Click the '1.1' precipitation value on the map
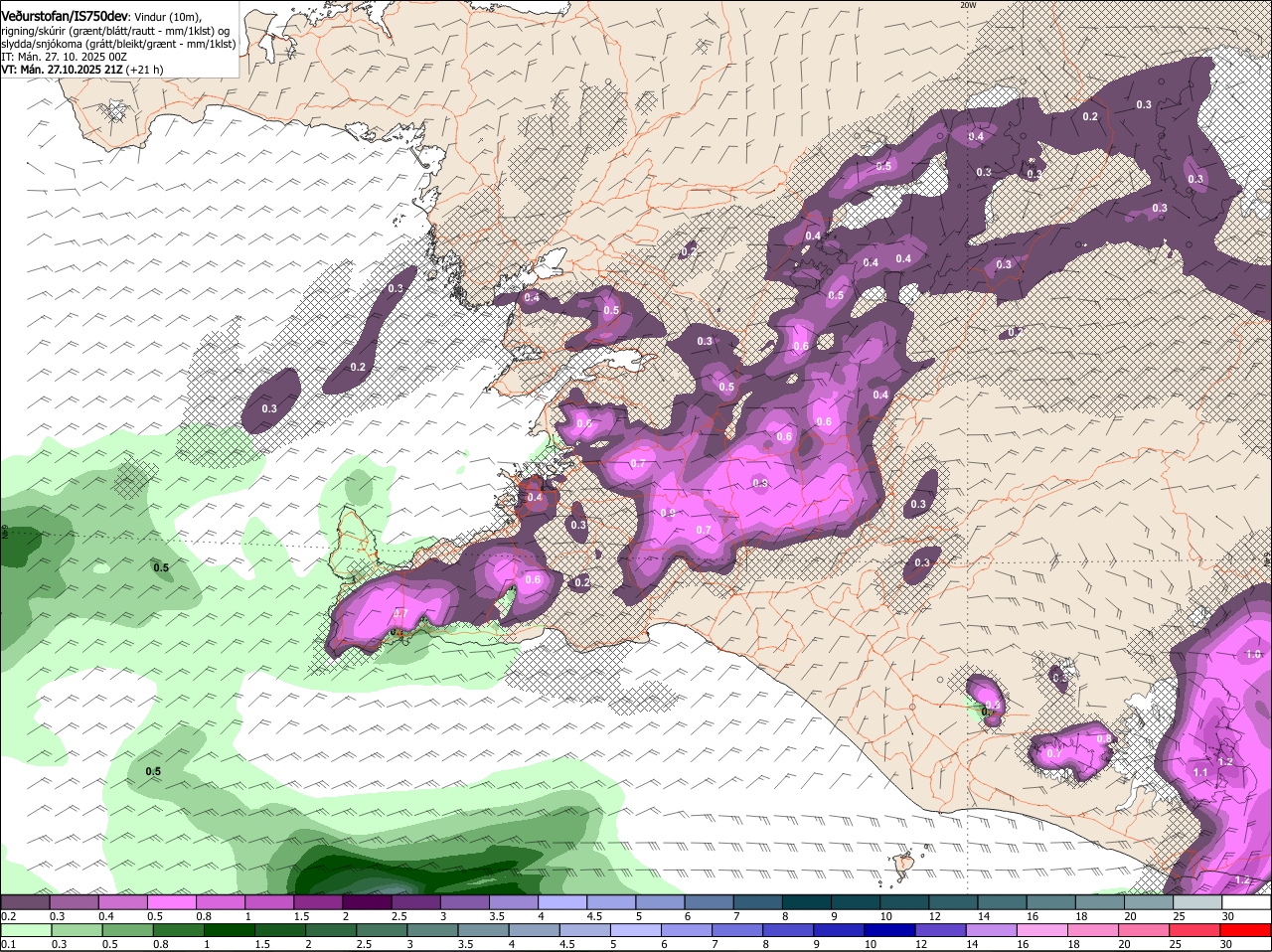 [1199, 772]
